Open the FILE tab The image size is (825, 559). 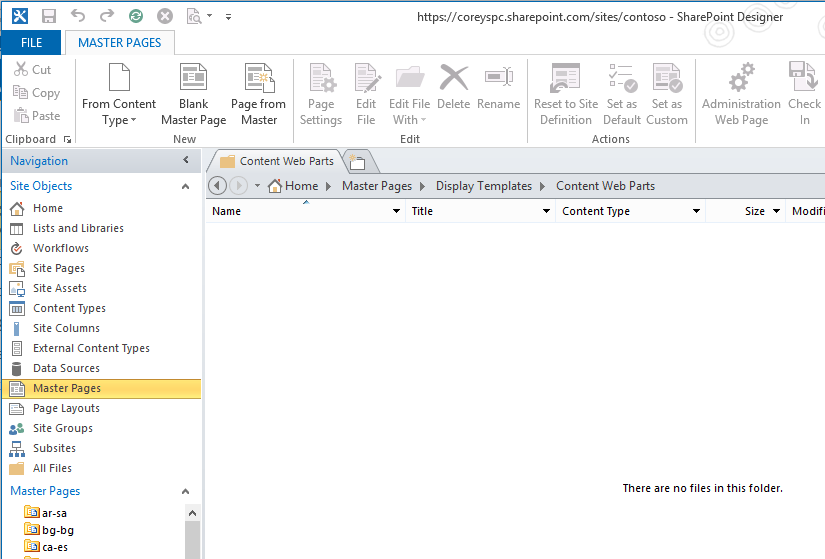tap(32, 43)
